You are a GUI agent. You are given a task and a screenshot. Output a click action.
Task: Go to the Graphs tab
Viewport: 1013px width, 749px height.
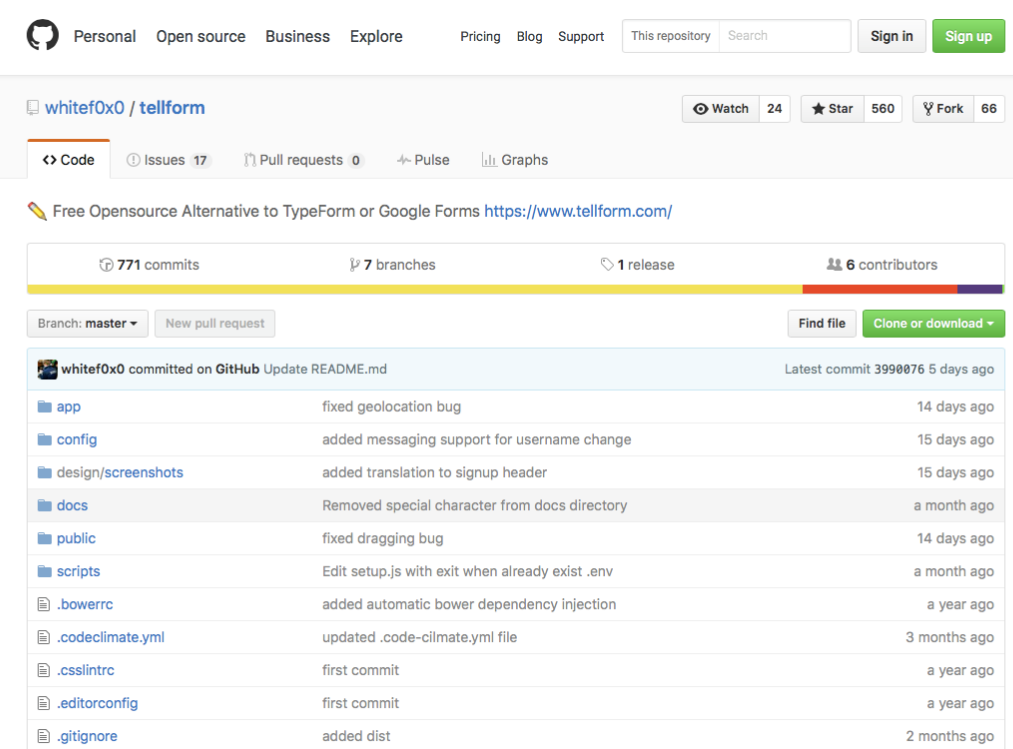point(515,160)
